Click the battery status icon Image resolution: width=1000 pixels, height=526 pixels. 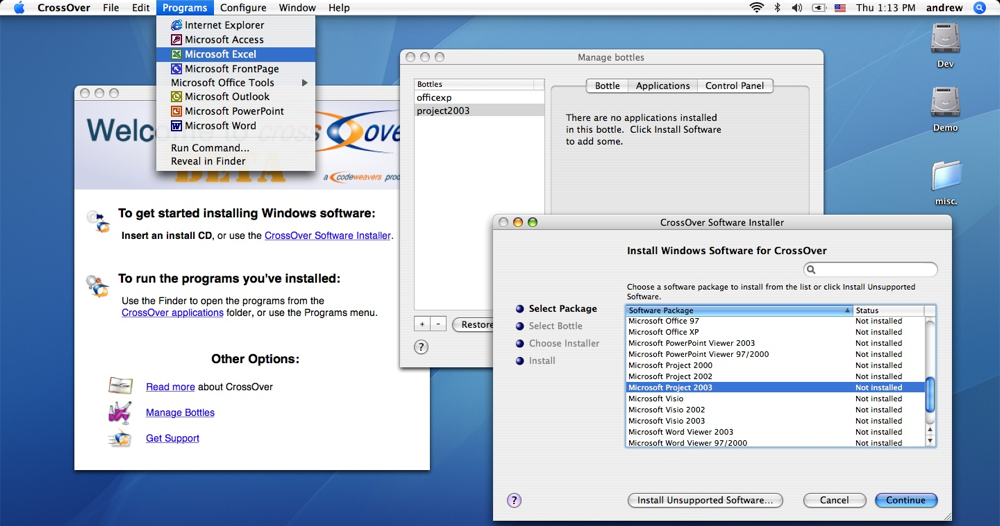tap(818, 8)
